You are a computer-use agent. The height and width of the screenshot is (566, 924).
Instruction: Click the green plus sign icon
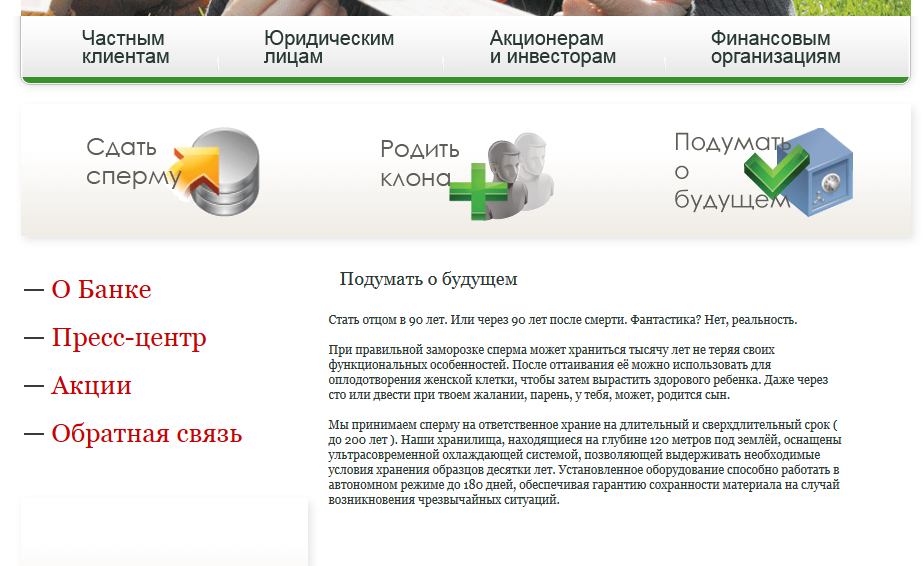point(477,192)
